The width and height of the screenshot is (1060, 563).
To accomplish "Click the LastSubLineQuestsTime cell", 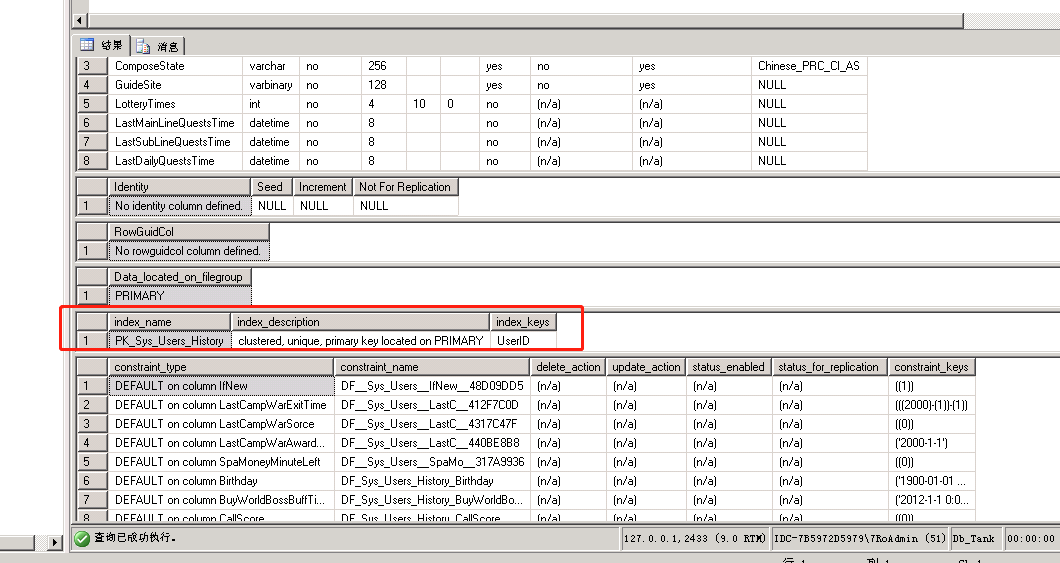I will point(175,142).
